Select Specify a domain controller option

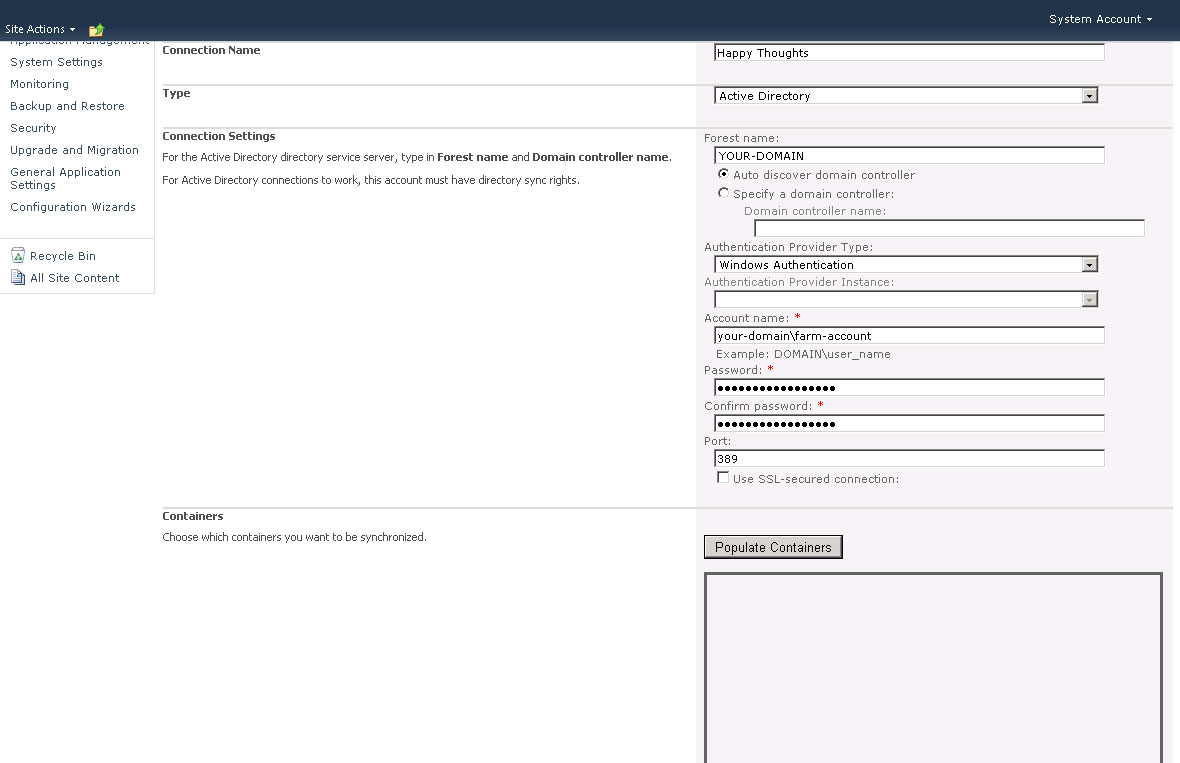[x=723, y=193]
